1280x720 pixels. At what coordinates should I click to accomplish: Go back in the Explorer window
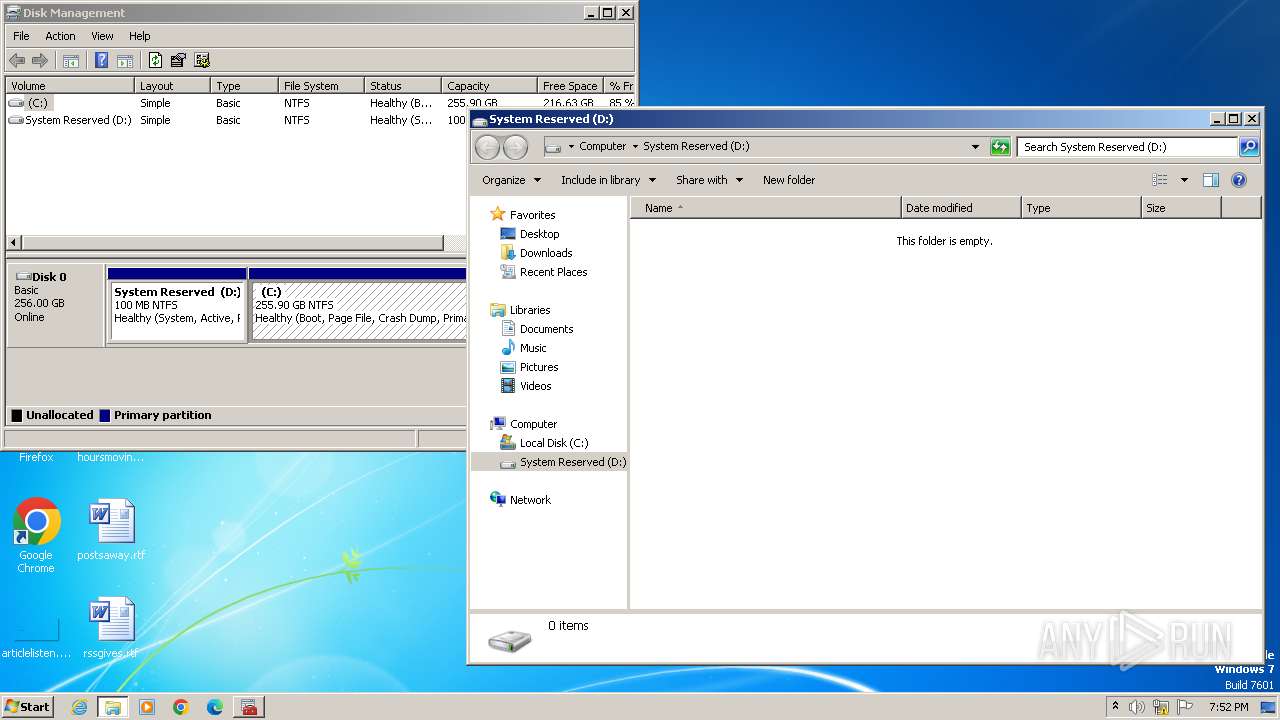coord(487,147)
